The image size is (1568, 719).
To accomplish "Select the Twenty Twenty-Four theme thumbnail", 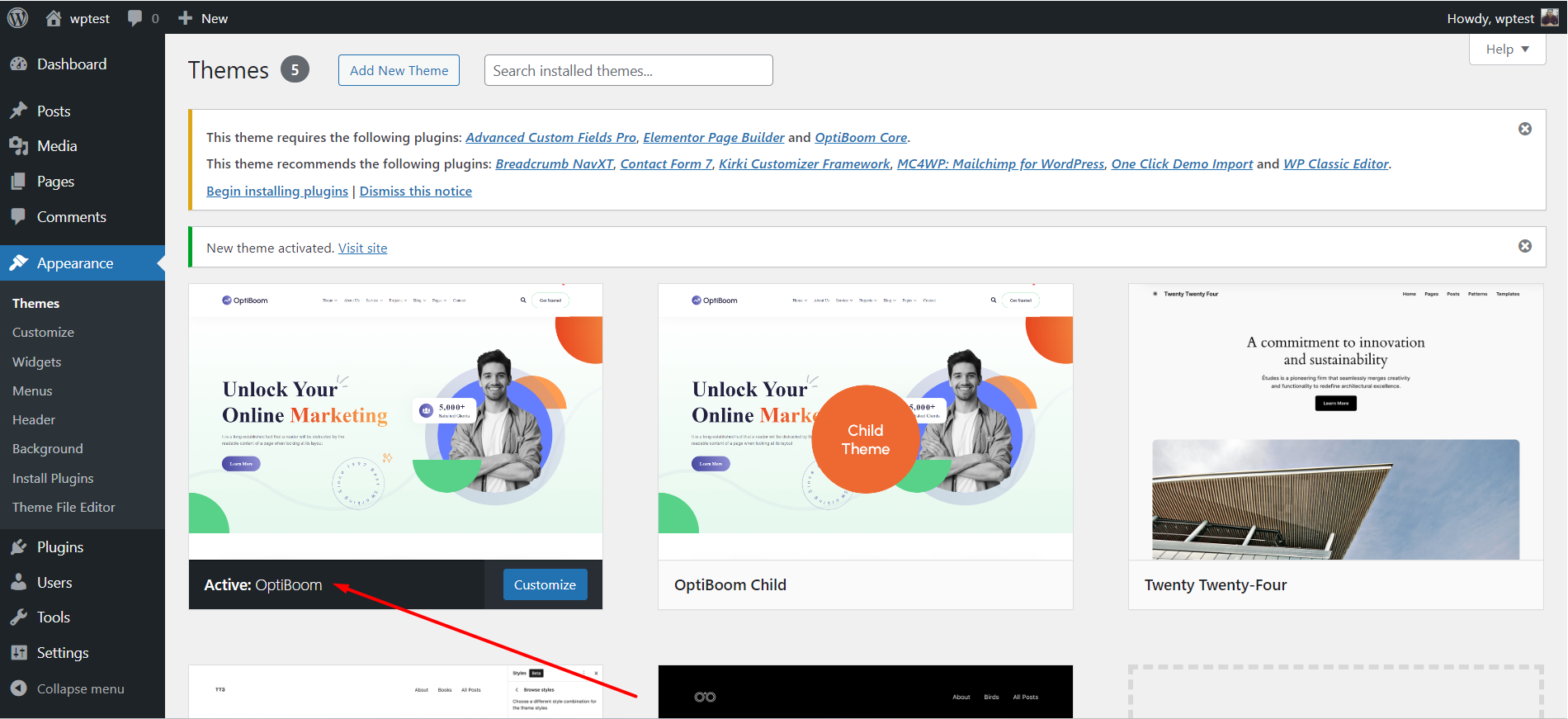I will click(1335, 422).
